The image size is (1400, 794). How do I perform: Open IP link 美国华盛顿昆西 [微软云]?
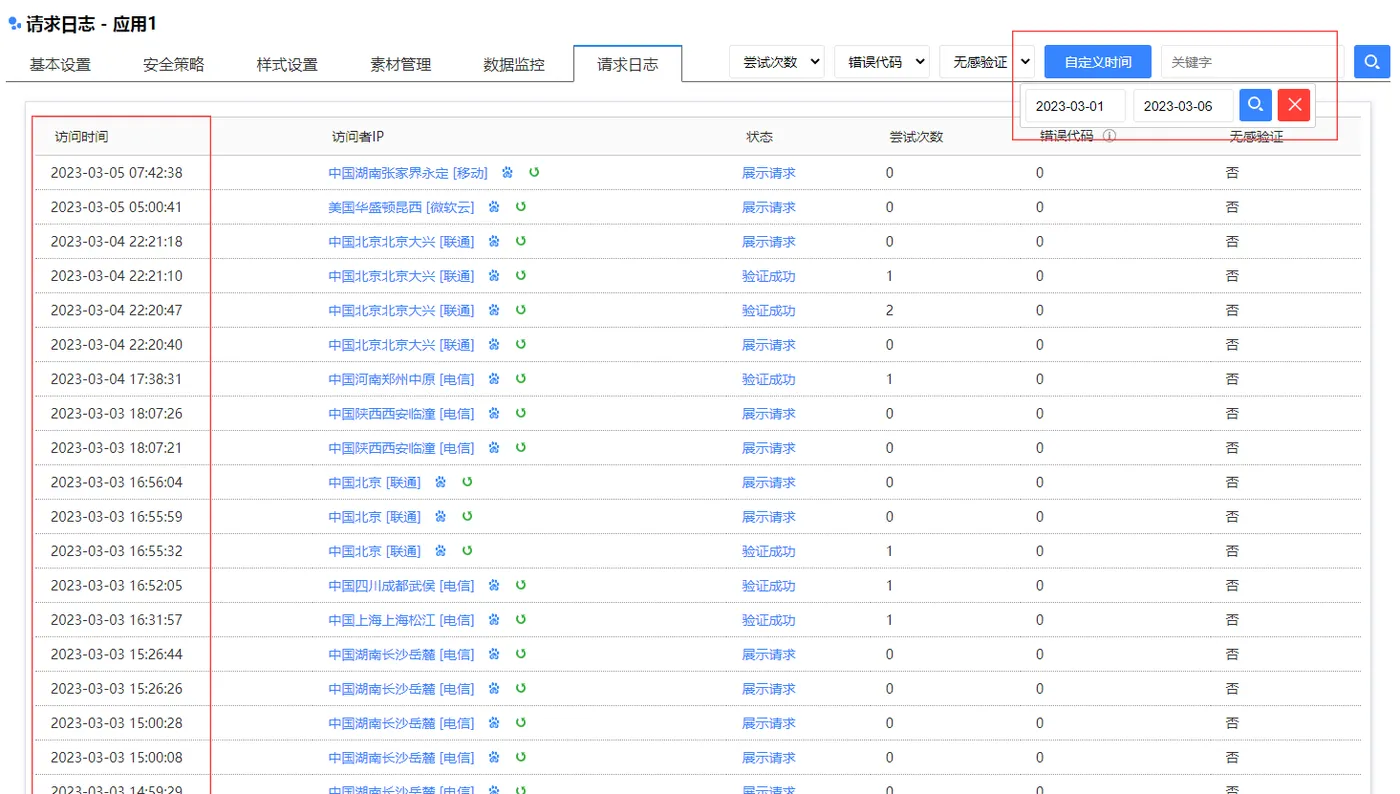click(x=401, y=207)
